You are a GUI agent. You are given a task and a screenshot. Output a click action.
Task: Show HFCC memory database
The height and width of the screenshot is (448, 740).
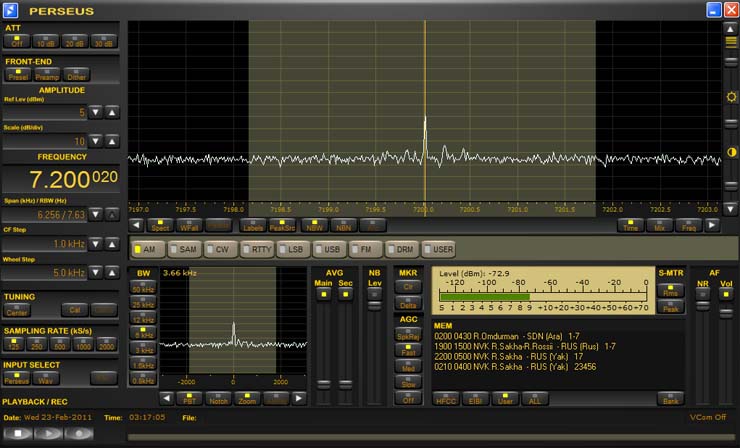point(446,398)
